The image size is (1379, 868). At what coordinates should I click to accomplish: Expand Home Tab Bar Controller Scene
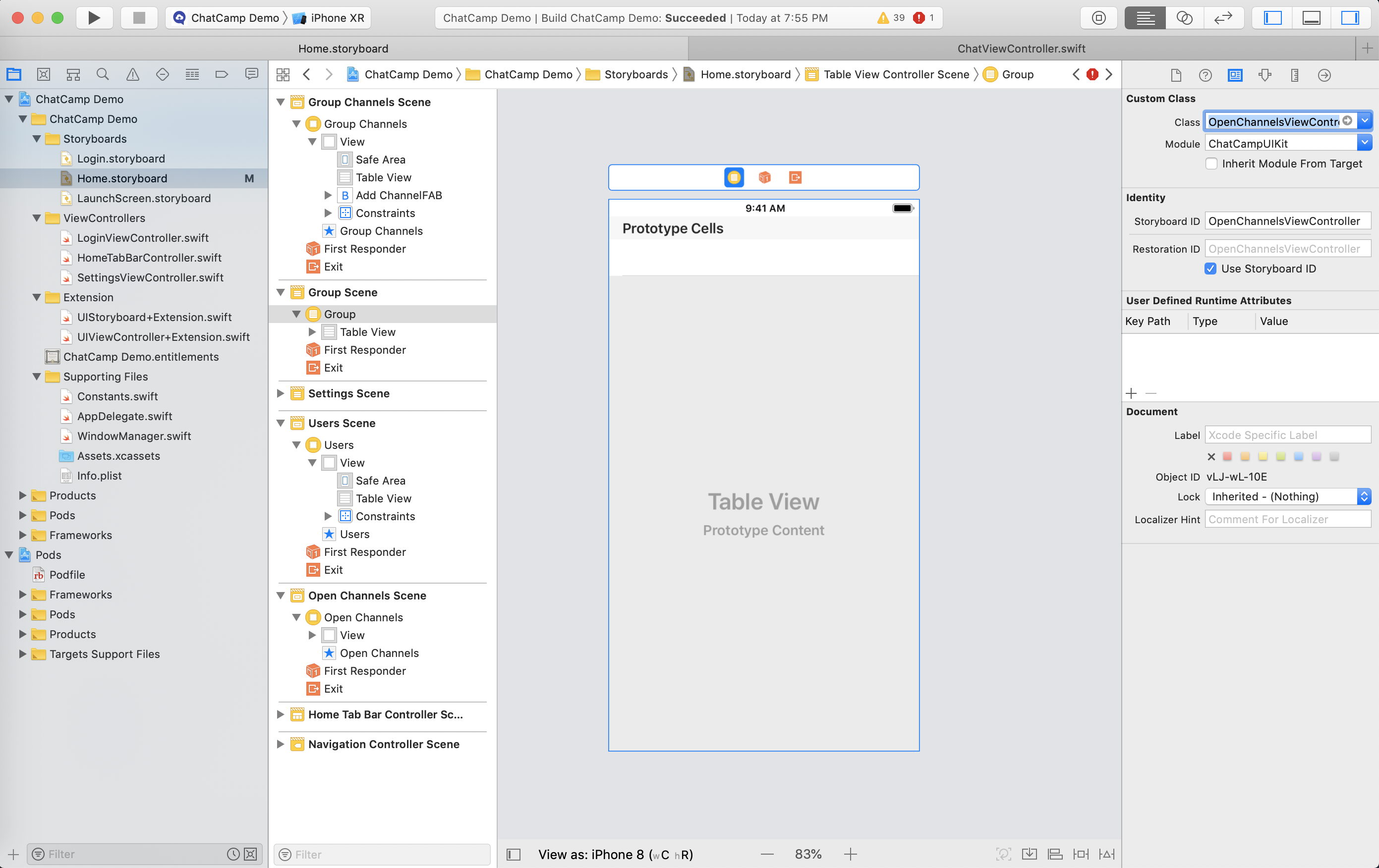pyautogui.click(x=281, y=714)
